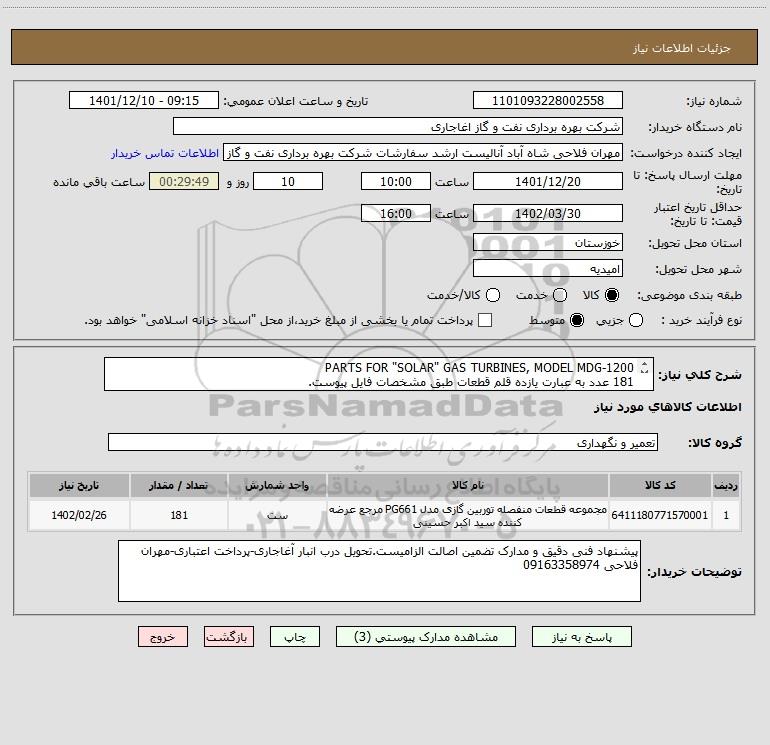The image size is (770, 745).
Task: Select the کالا/خدمت radio button
Action: [x=493, y=295]
